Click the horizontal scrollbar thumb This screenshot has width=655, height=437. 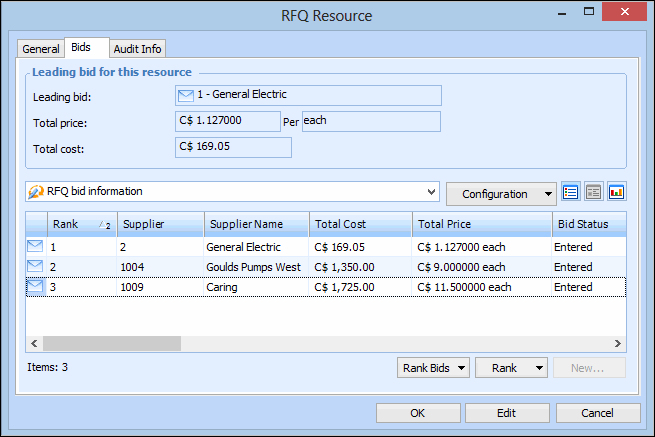(x=110, y=343)
